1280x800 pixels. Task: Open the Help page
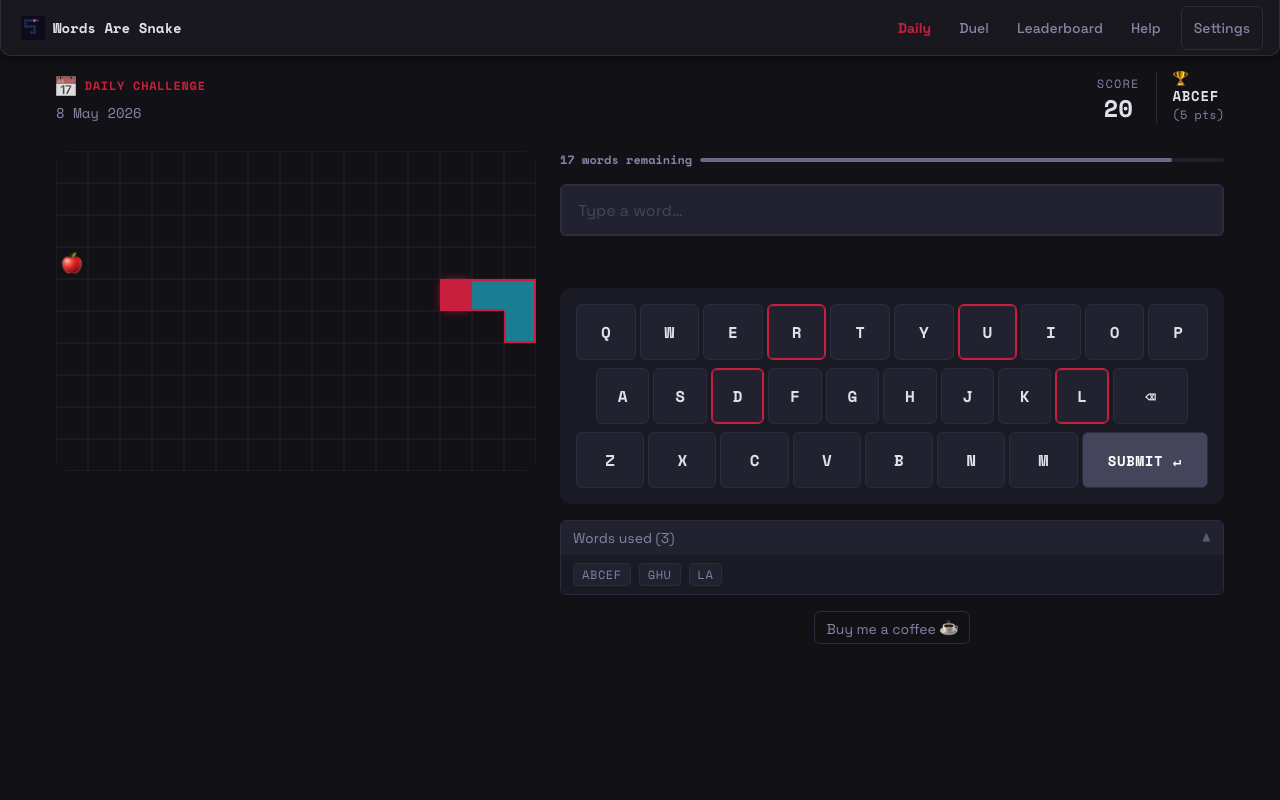[1146, 28]
